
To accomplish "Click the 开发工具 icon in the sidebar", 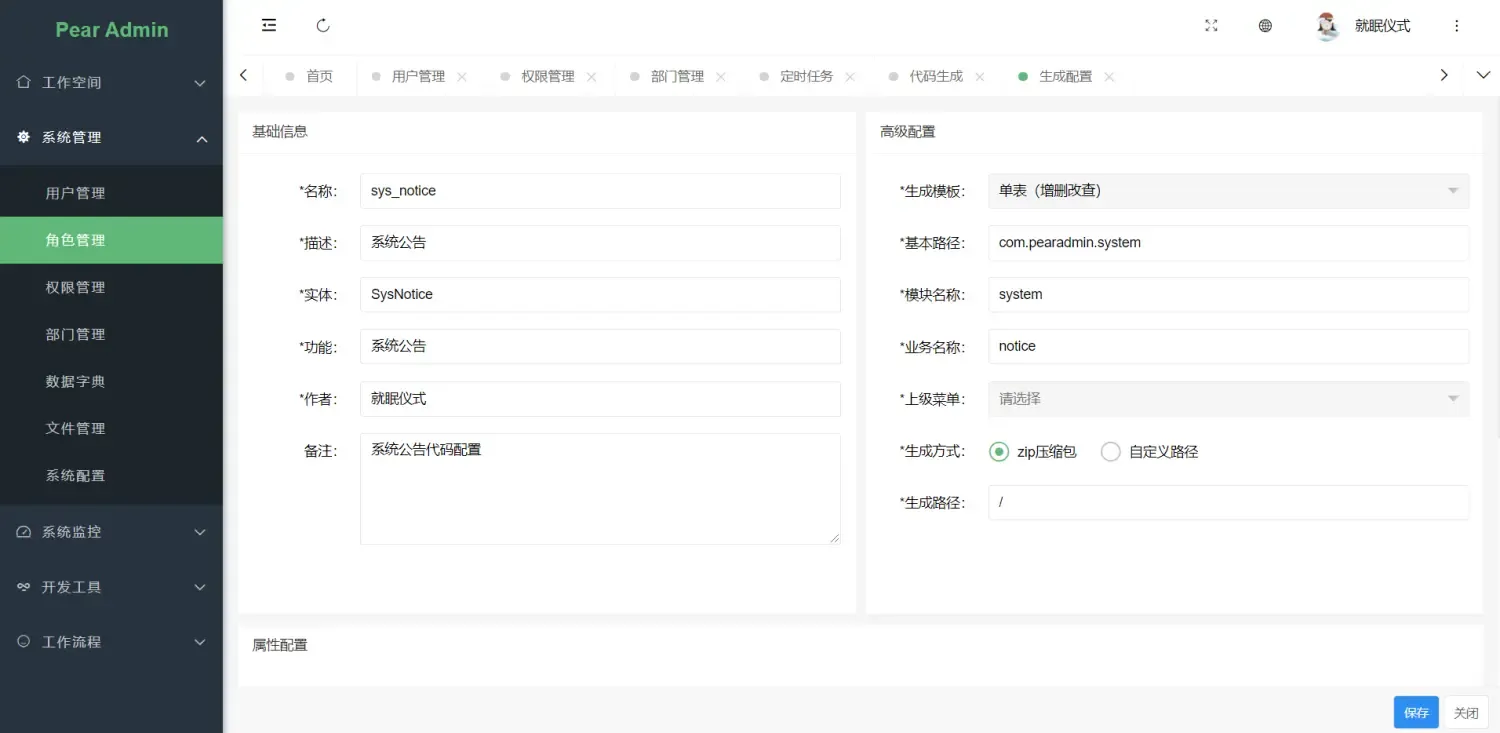I will click(22, 586).
